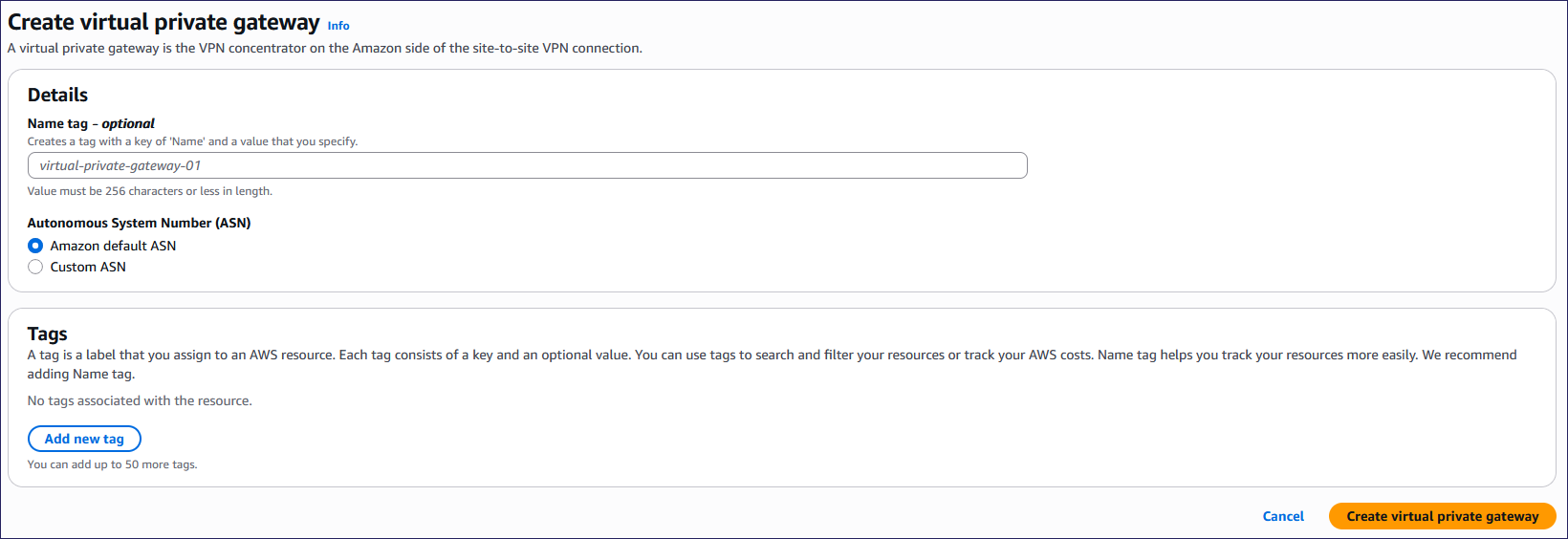The width and height of the screenshot is (1568, 539).
Task: Click the Cancel link
Action: click(x=1283, y=516)
